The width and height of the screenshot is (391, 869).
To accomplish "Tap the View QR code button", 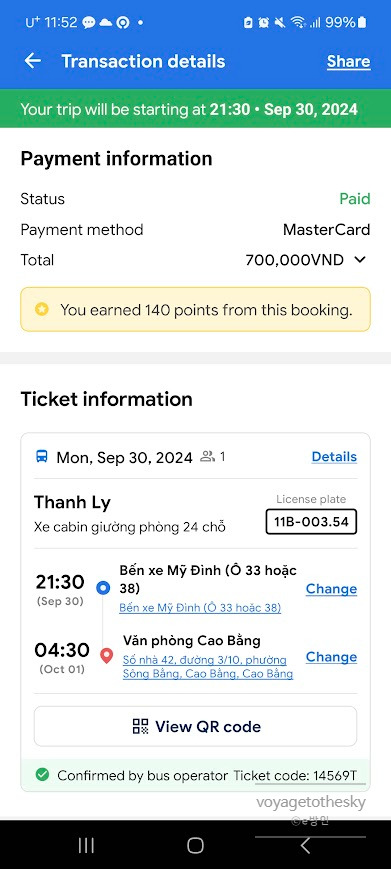I will (196, 726).
